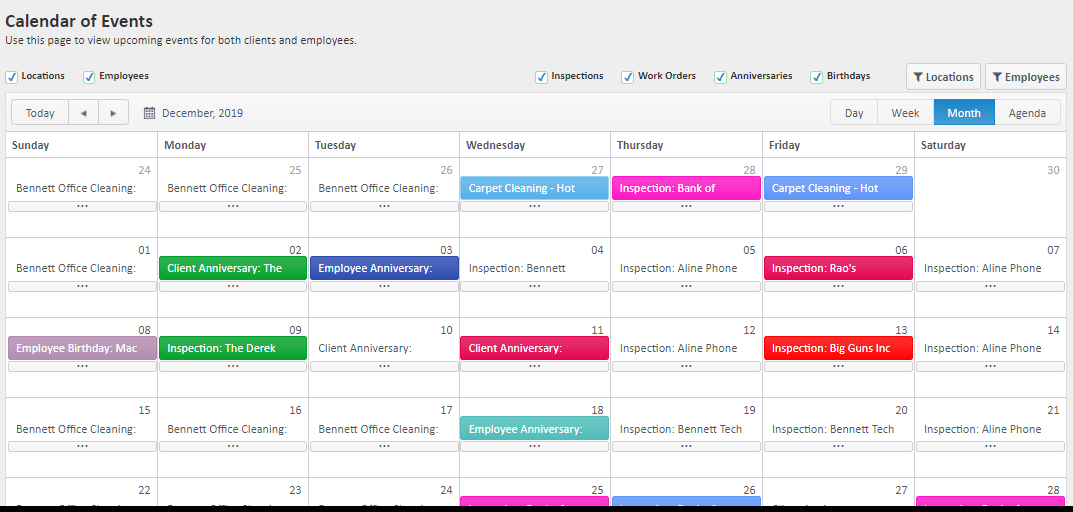1073x512 pixels.
Task: Open Inspection: Bennett Tech on the 20th
Action: [838, 428]
